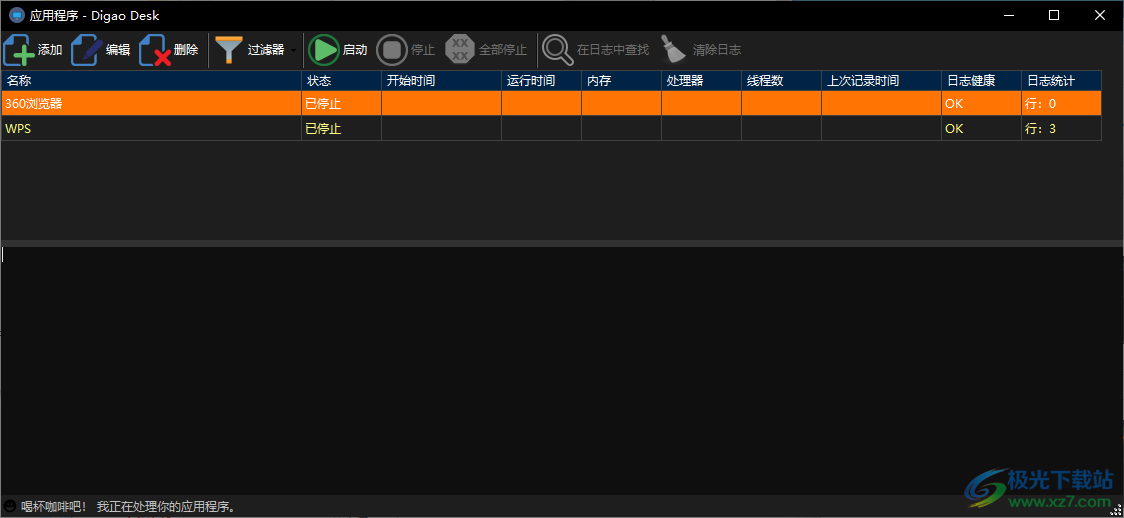1124x518 pixels.
Task: Click OK log health in 360浏览器 row
Action: click(954, 103)
